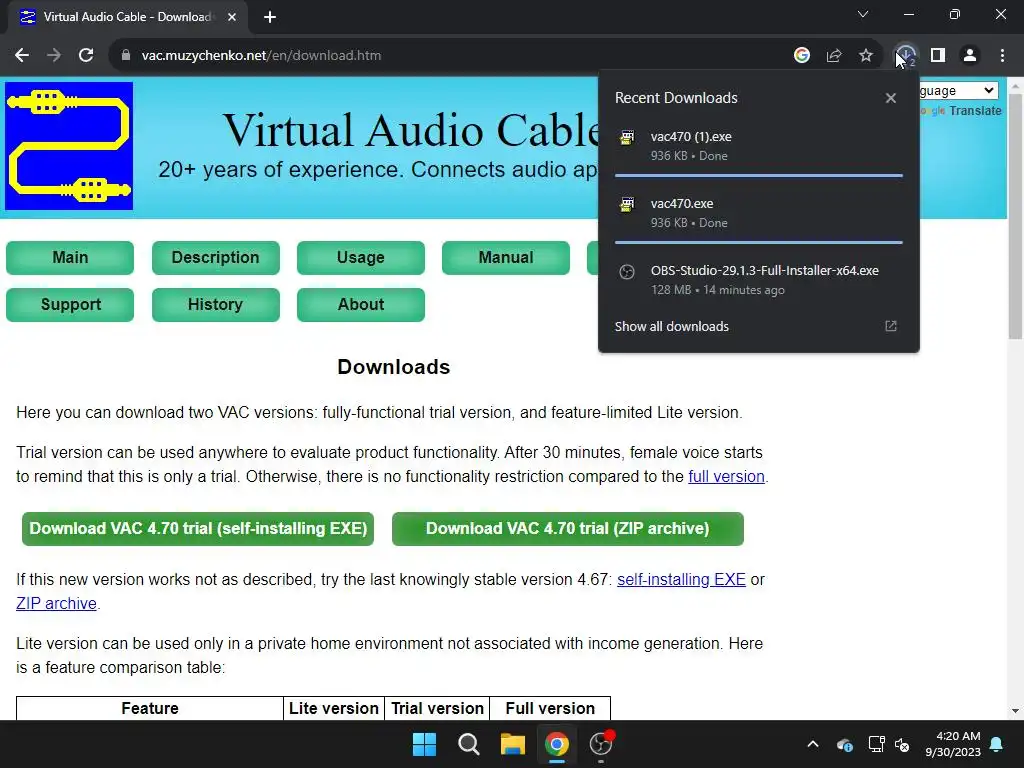Open File Explorer from the taskbar

pyautogui.click(x=513, y=744)
